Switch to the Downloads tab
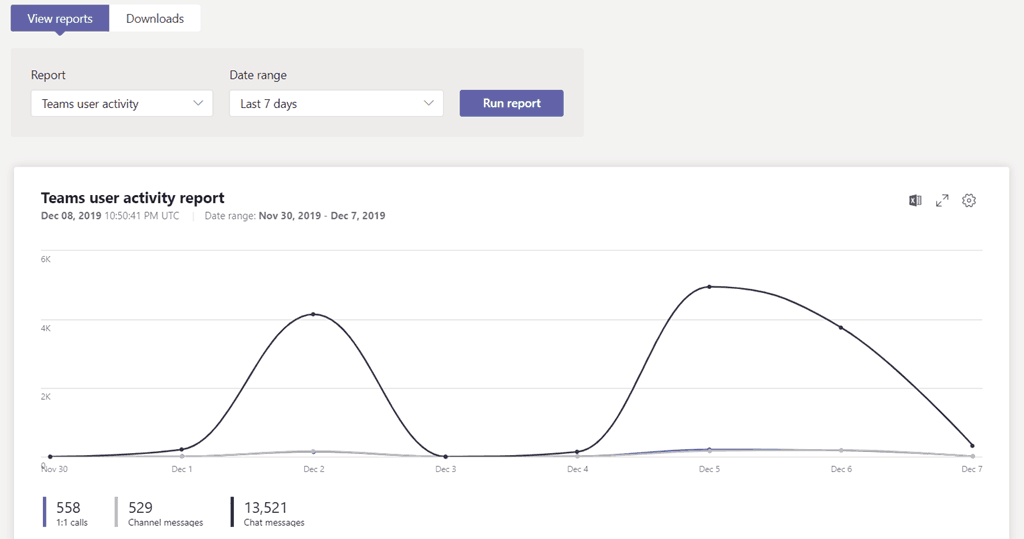The image size is (1024, 539). coord(155,19)
